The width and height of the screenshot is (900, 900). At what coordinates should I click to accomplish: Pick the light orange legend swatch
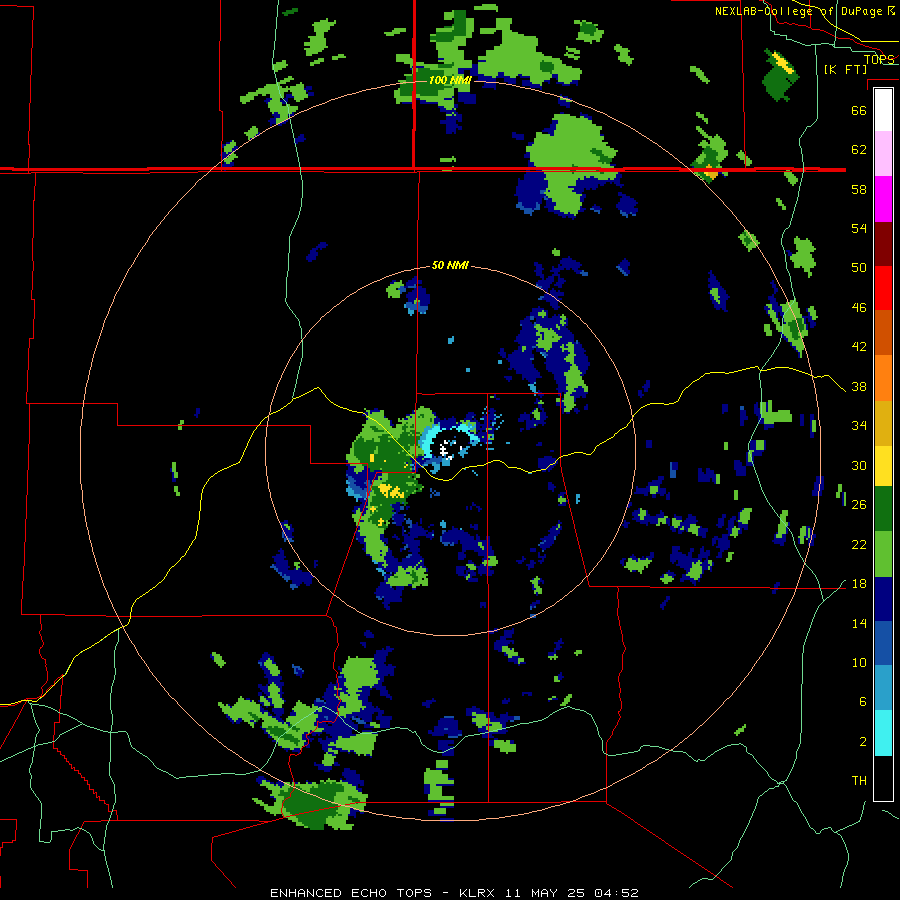pos(883,378)
